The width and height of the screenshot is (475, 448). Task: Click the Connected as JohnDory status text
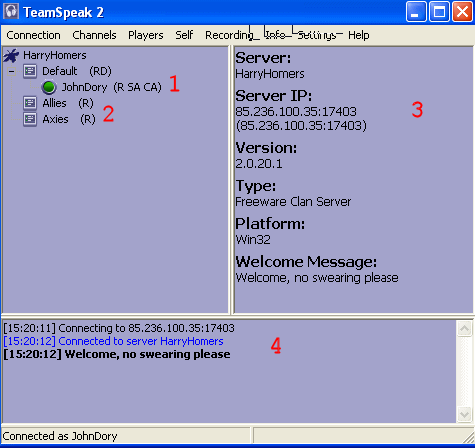[x=60, y=436]
